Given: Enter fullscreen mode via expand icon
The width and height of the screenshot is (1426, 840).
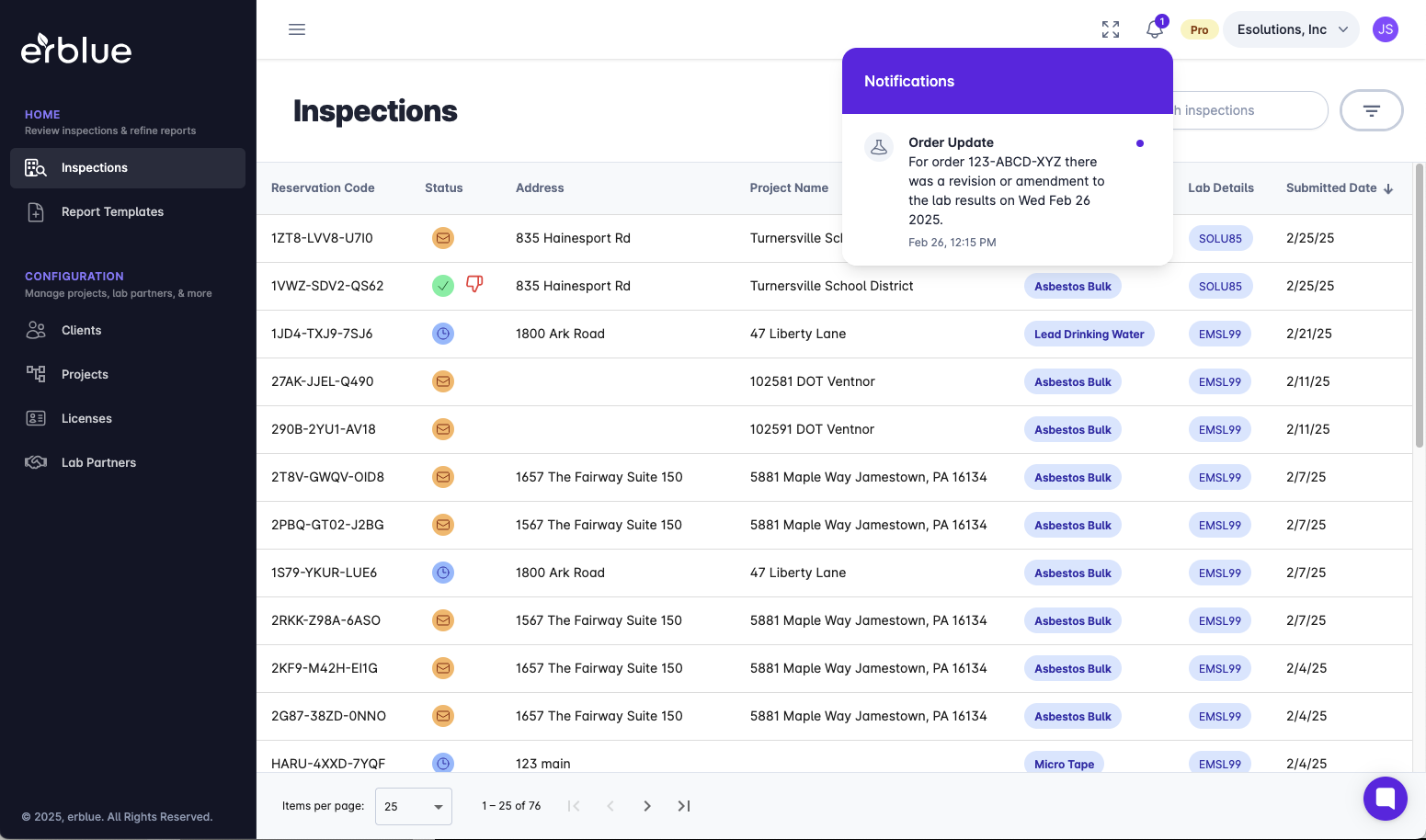Looking at the screenshot, I should coord(1111,29).
